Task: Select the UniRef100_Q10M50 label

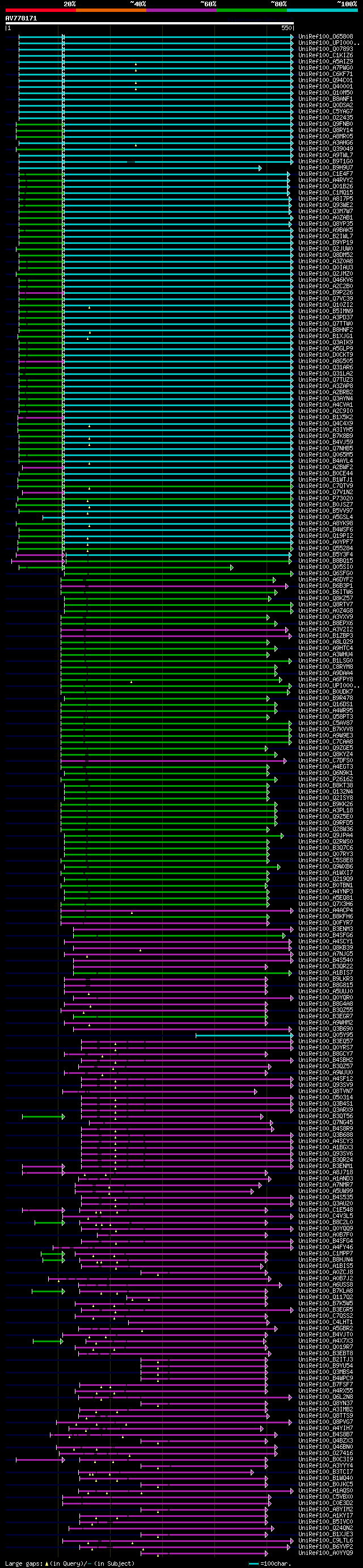Action: coord(325,92)
